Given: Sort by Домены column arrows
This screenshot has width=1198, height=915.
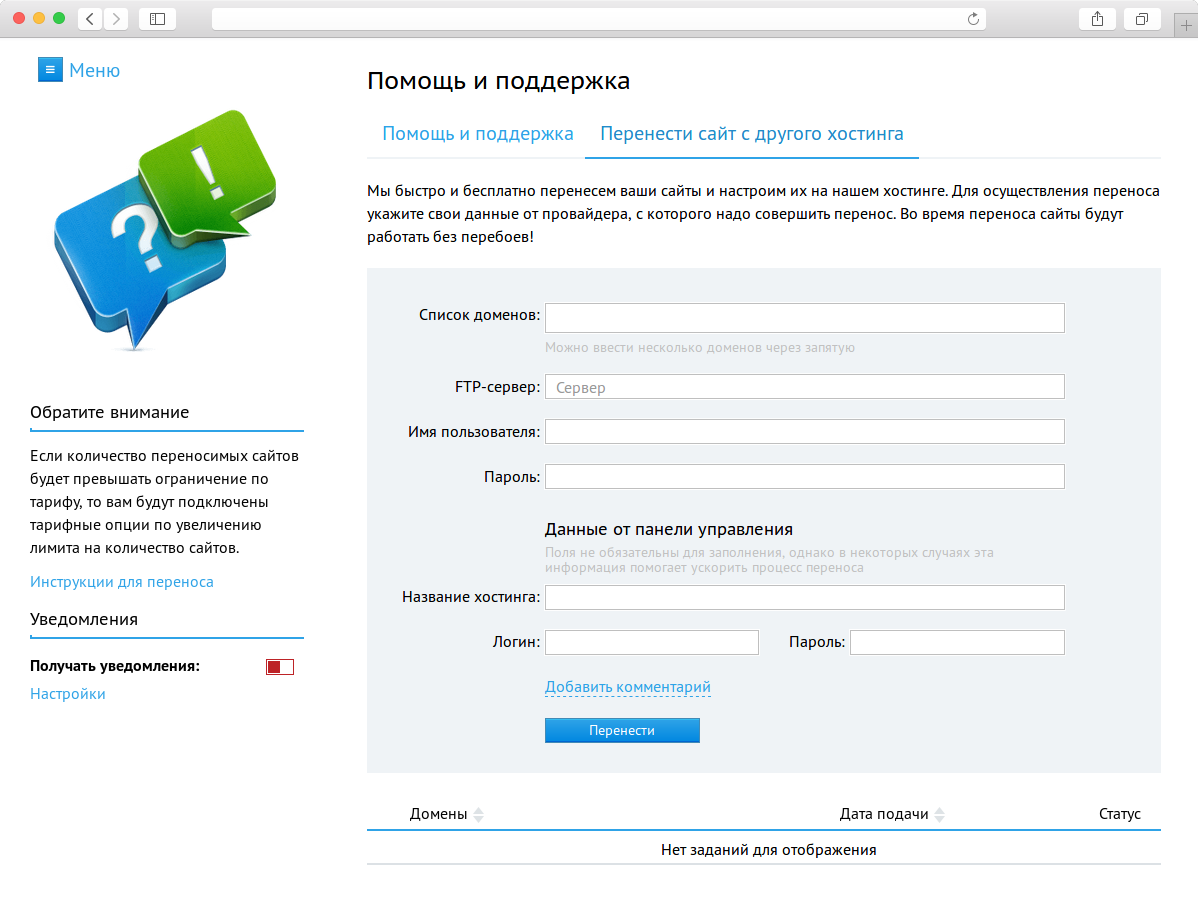Looking at the screenshot, I should click(x=478, y=814).
